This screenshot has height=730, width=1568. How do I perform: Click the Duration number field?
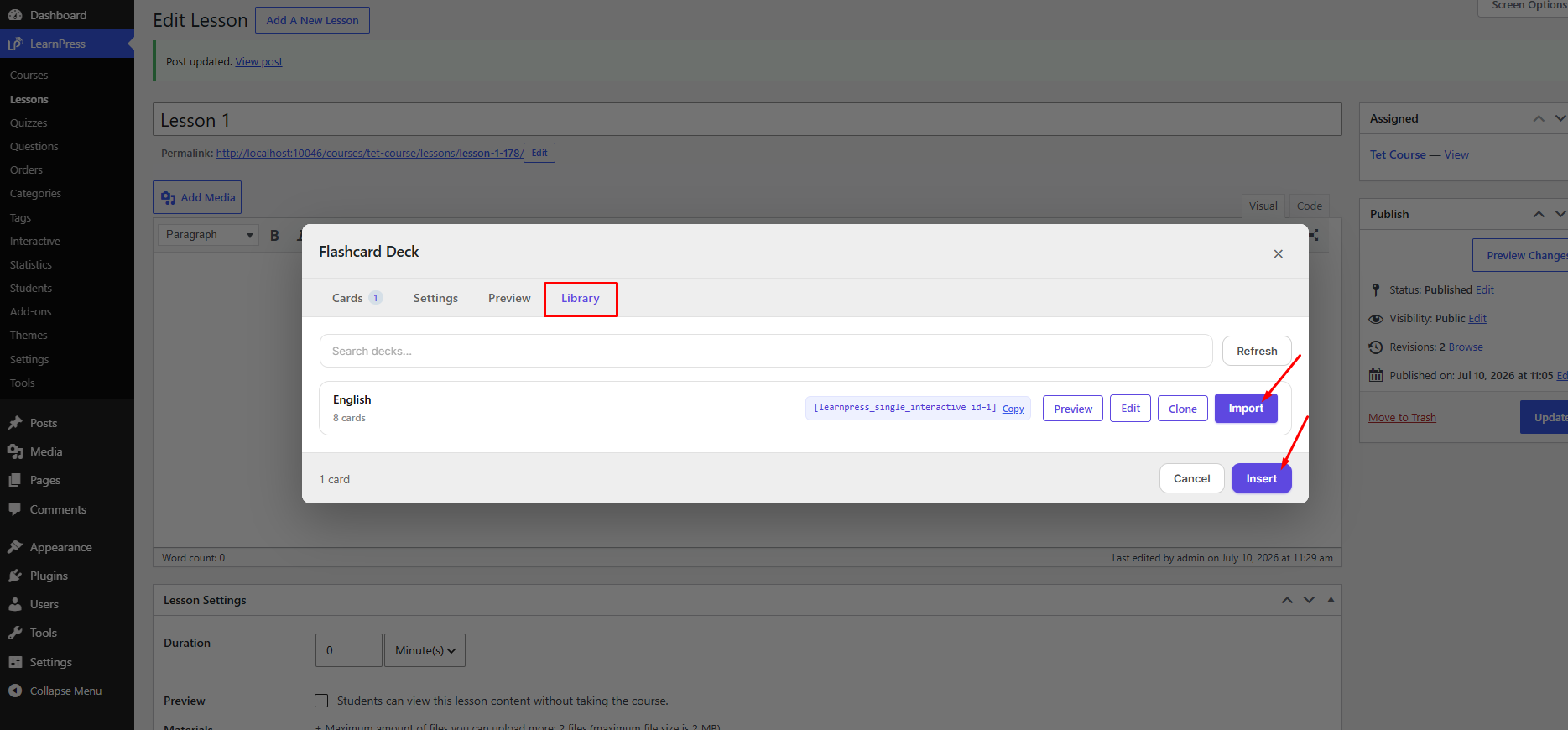point(348,650)
